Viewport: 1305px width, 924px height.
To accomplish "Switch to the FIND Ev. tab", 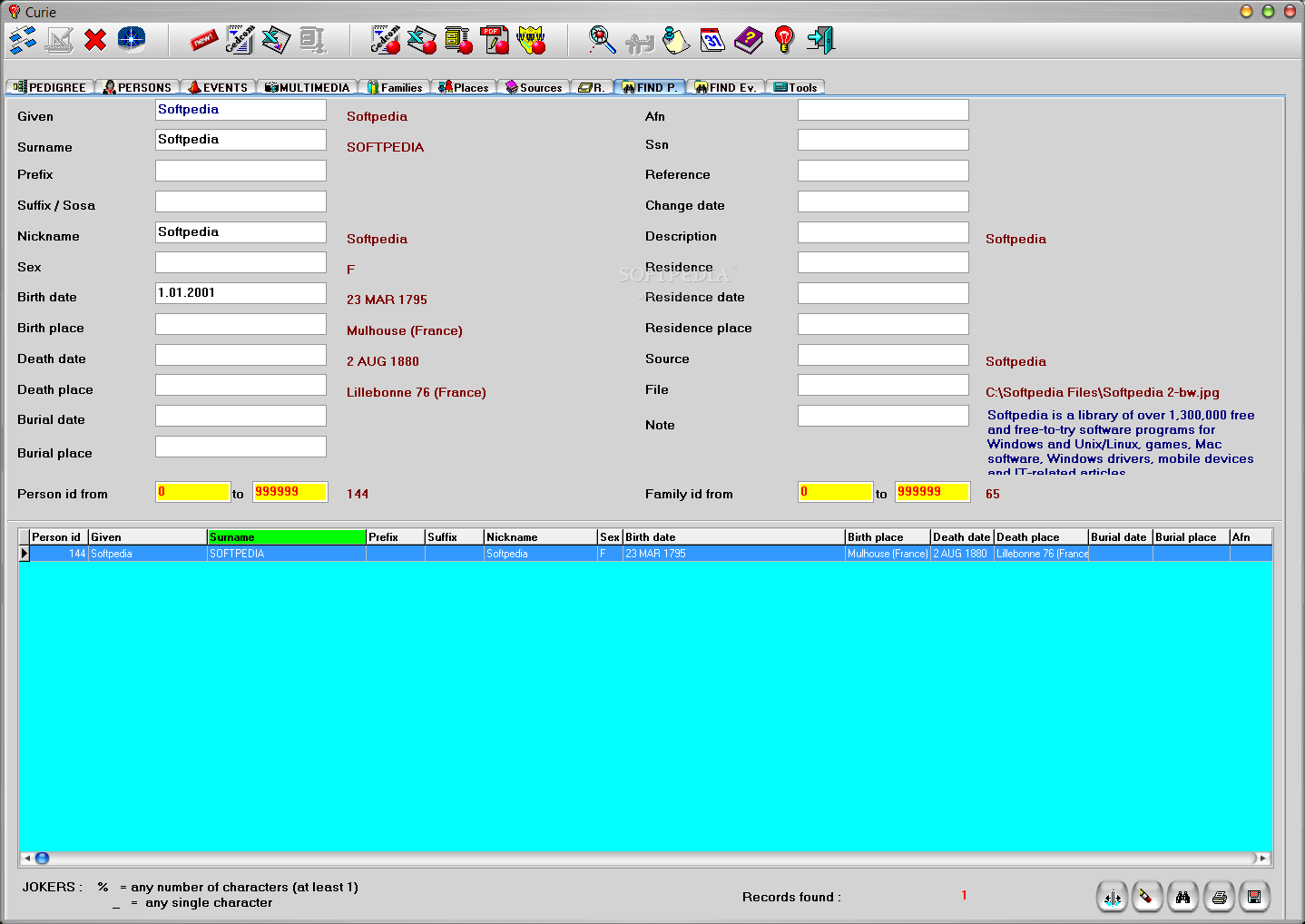I will pos(725,87).
